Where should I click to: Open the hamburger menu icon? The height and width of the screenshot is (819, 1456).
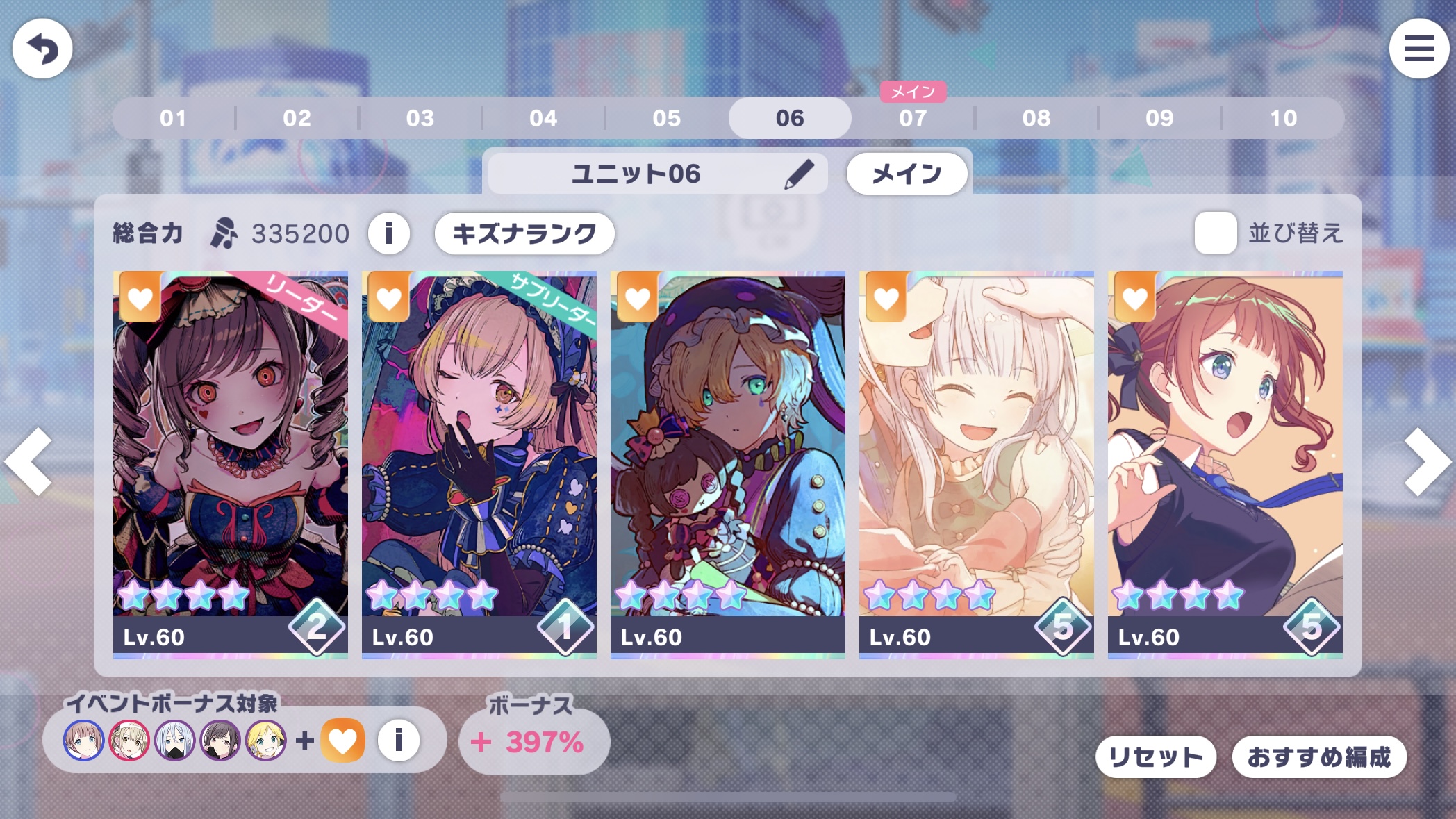pos(1419,49)
